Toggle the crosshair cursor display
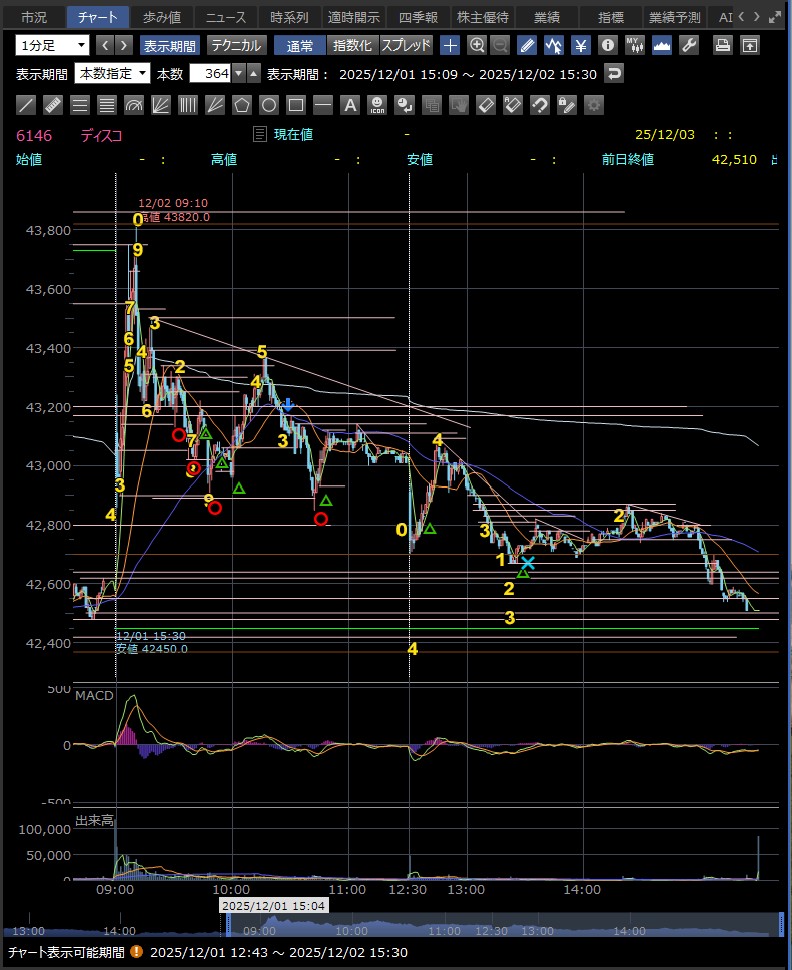 451,45
